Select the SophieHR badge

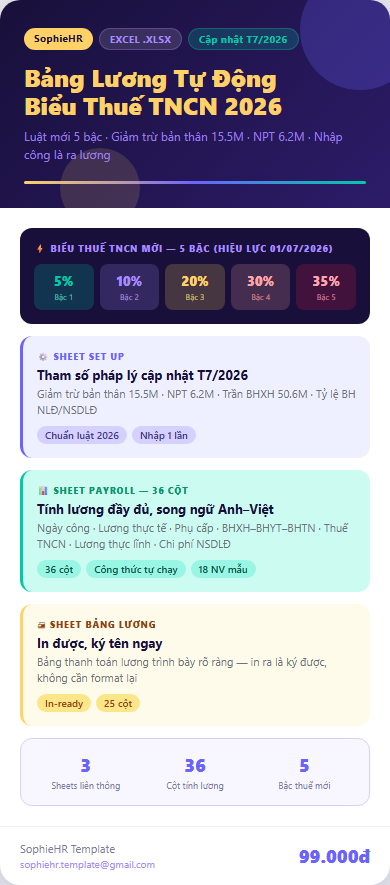[x=59, y=39]
